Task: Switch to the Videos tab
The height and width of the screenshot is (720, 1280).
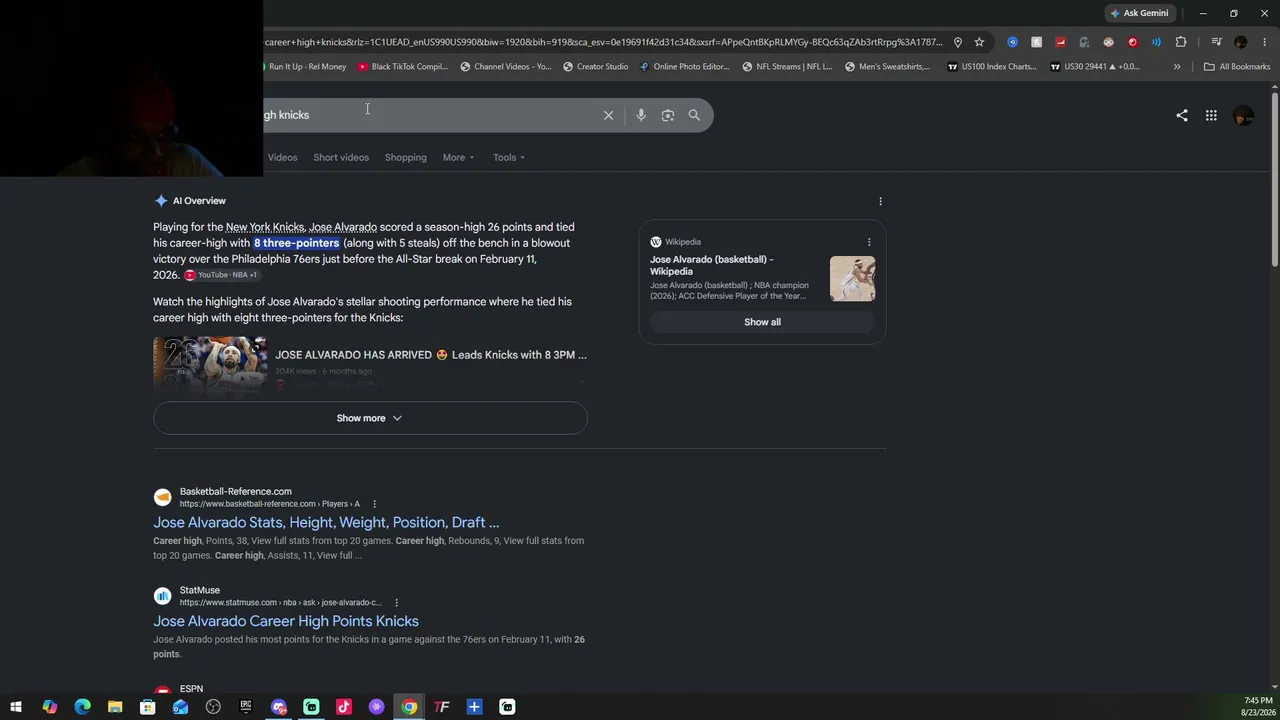Action: pos(282,157)
